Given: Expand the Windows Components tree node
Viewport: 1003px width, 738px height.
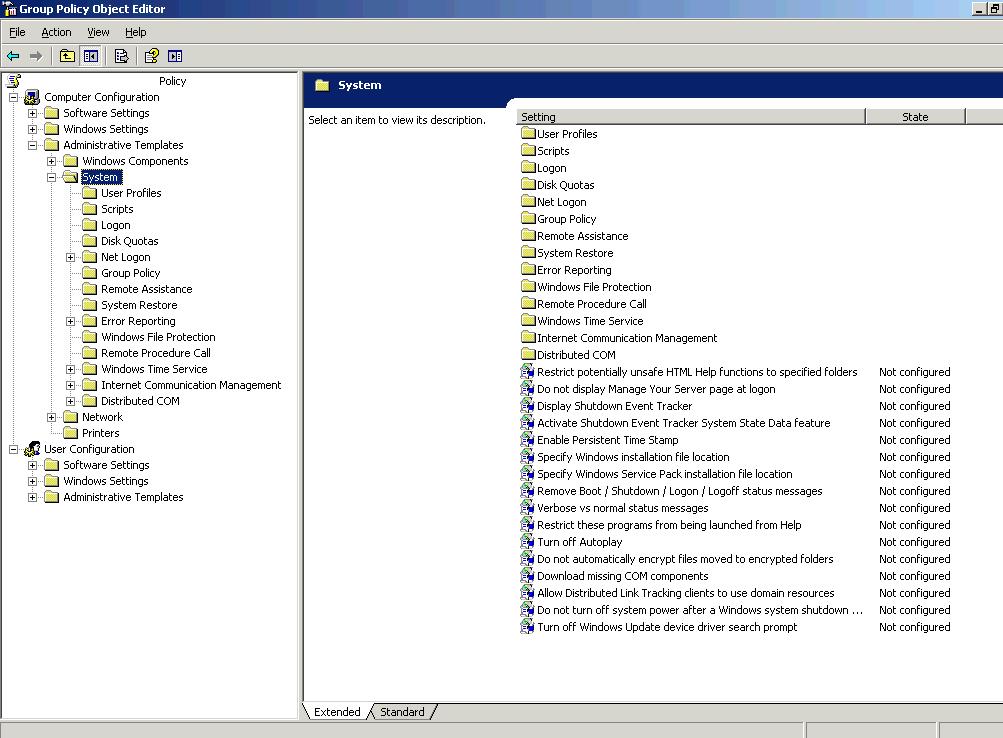Looking at the screenshot, I should point(52,161).
